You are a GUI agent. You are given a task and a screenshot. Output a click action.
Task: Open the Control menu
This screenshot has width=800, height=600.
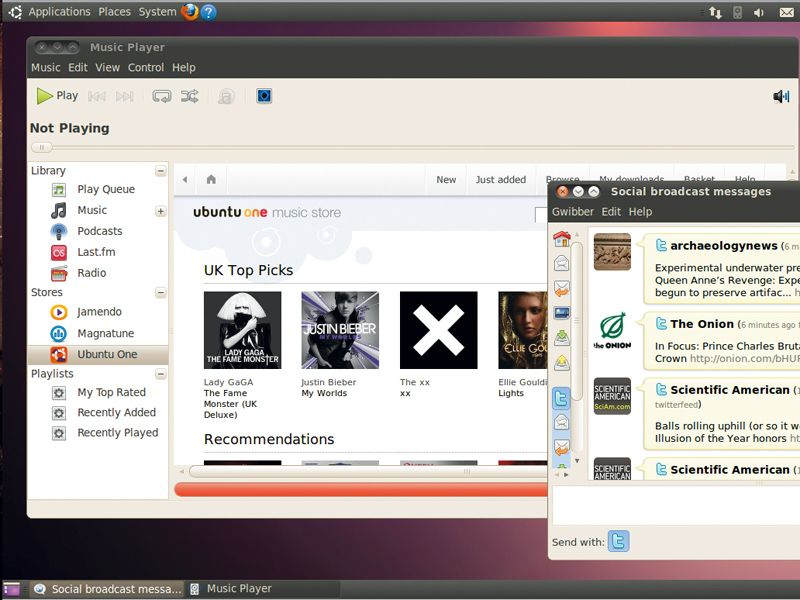[146, 67]
